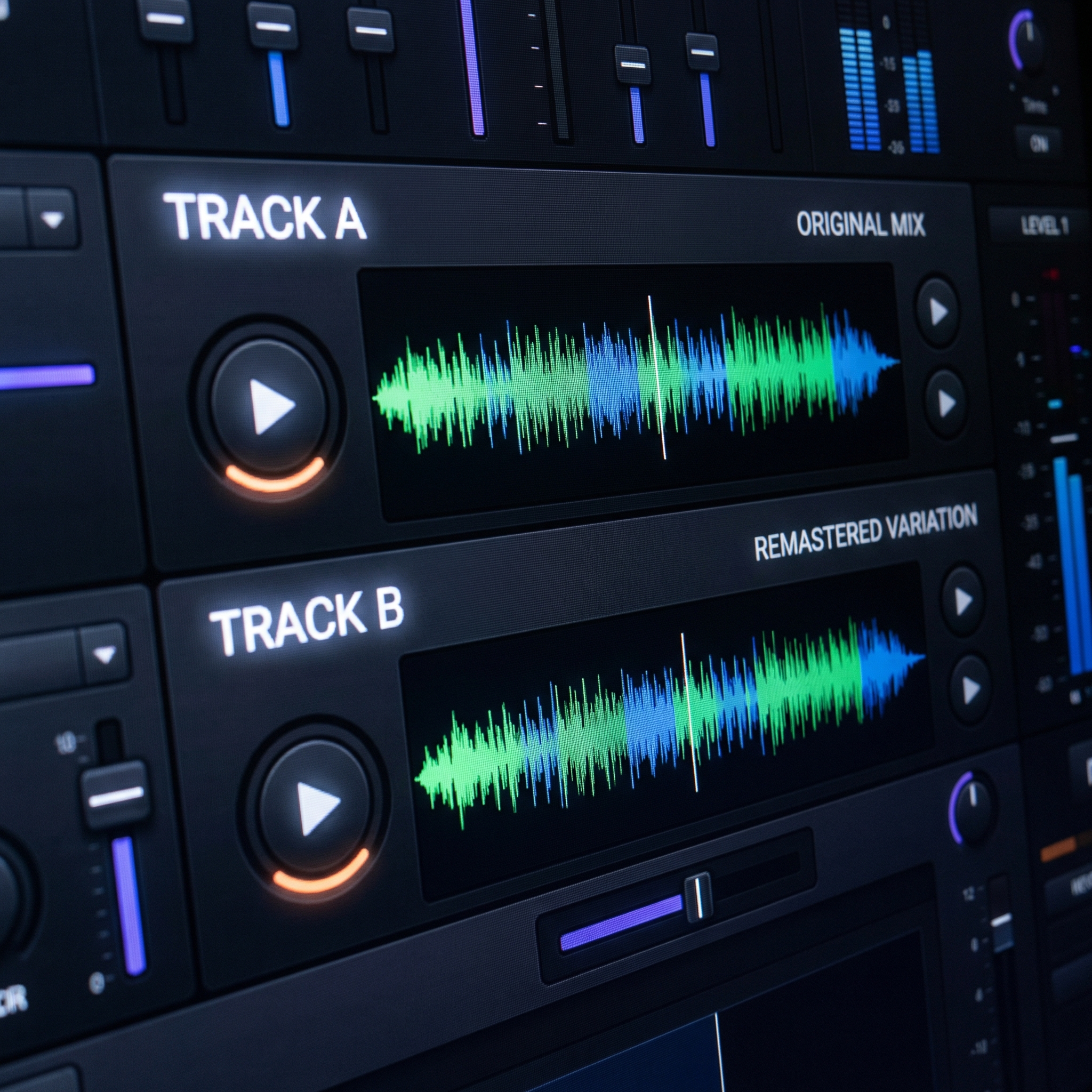
Task: Click lower small play button beside Track B waveform
Action: pyautogui.click(x=970, y=690)
